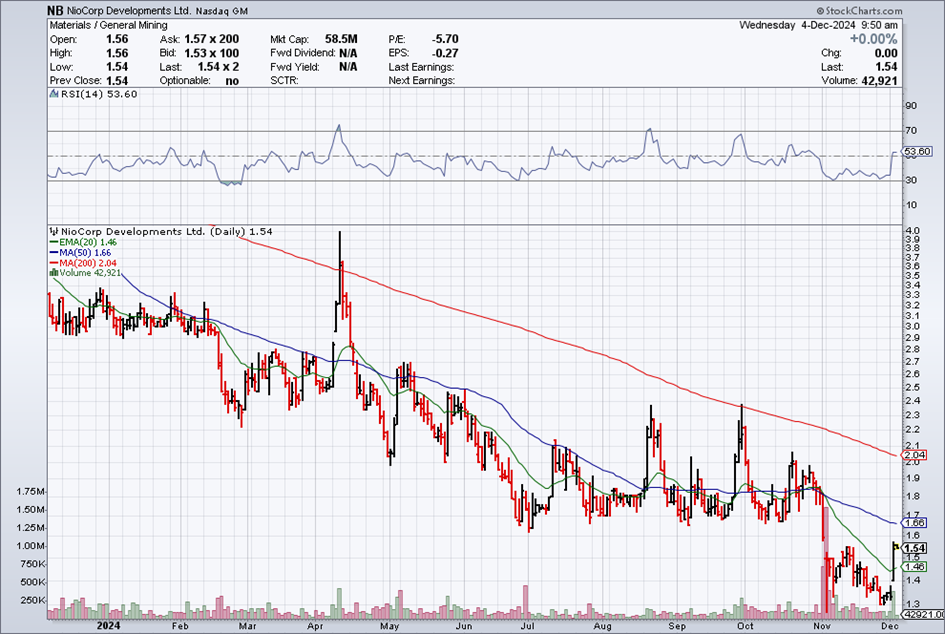Screen dimensions: 945x634
Task: Click the Fwd Dividend value N/A
Action: point(348,53)
